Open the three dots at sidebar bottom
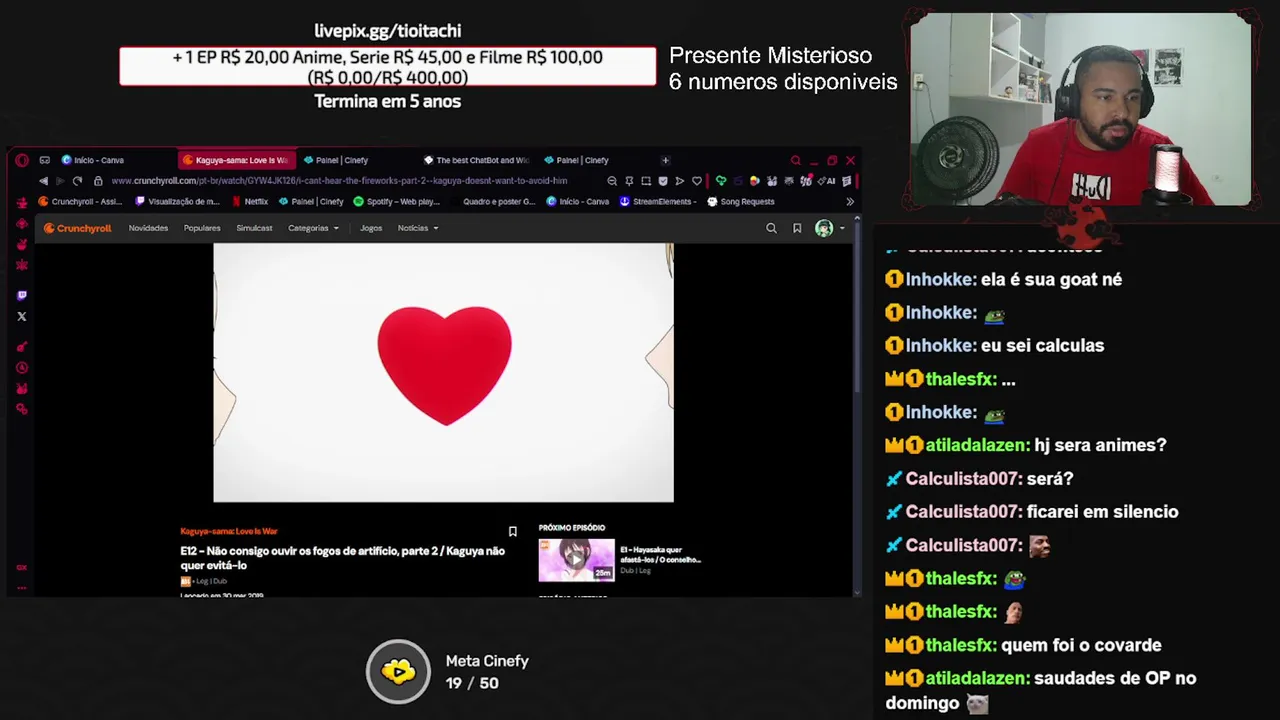1280x720 pixels. pyautogui.click(x=22, y=588)
